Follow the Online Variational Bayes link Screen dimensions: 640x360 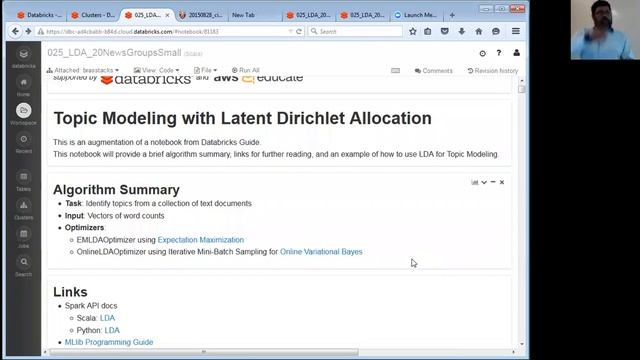click(x=321, y=252)
